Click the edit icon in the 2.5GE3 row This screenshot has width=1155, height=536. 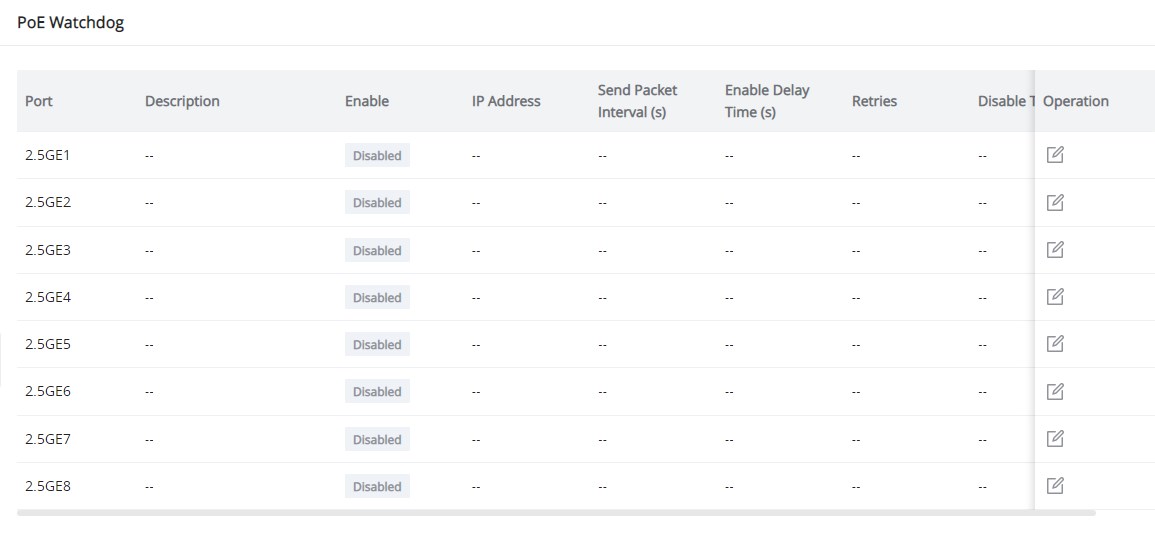(1055, 250)
